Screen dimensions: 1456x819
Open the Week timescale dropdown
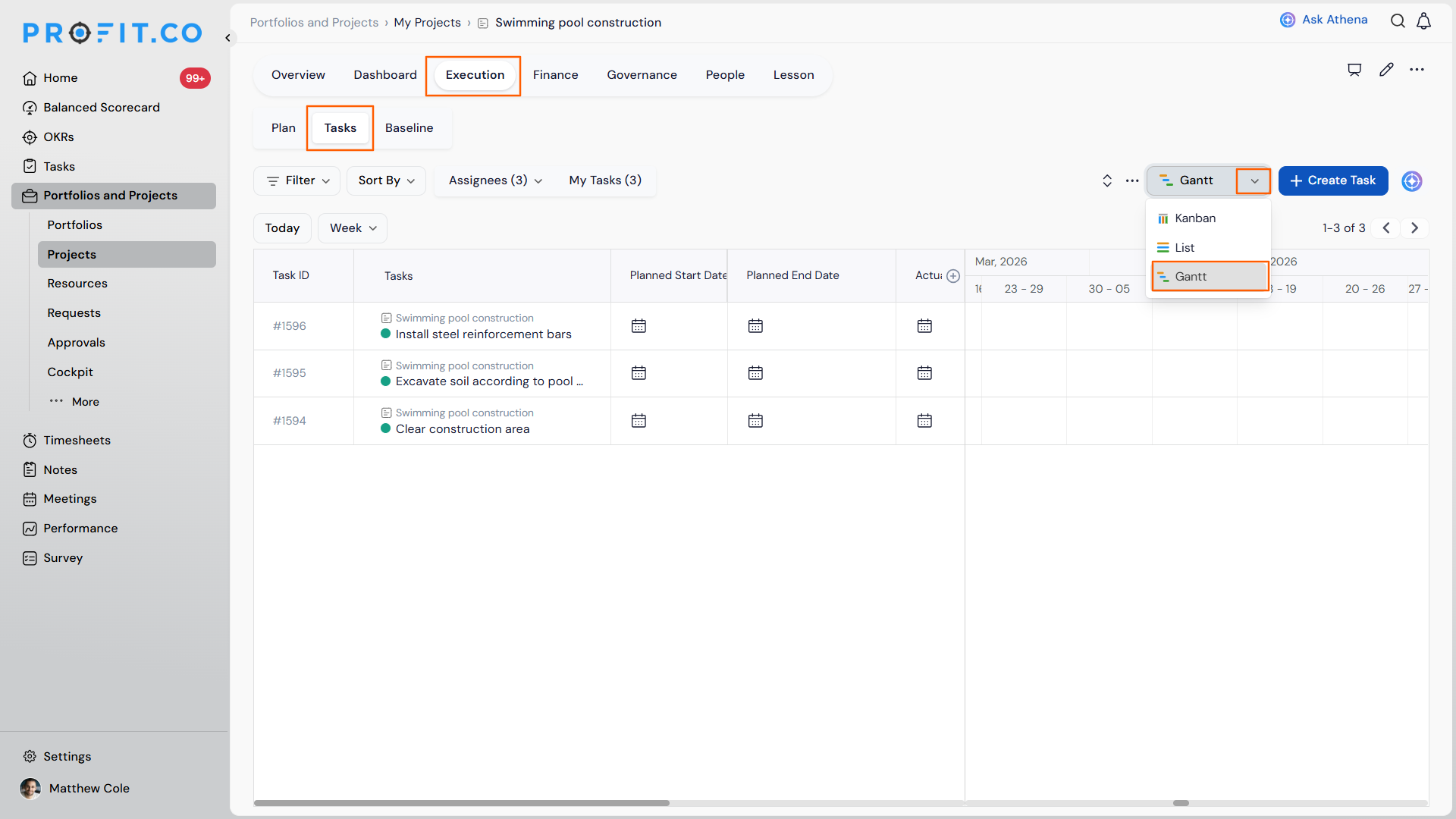(x=353, y=228)
